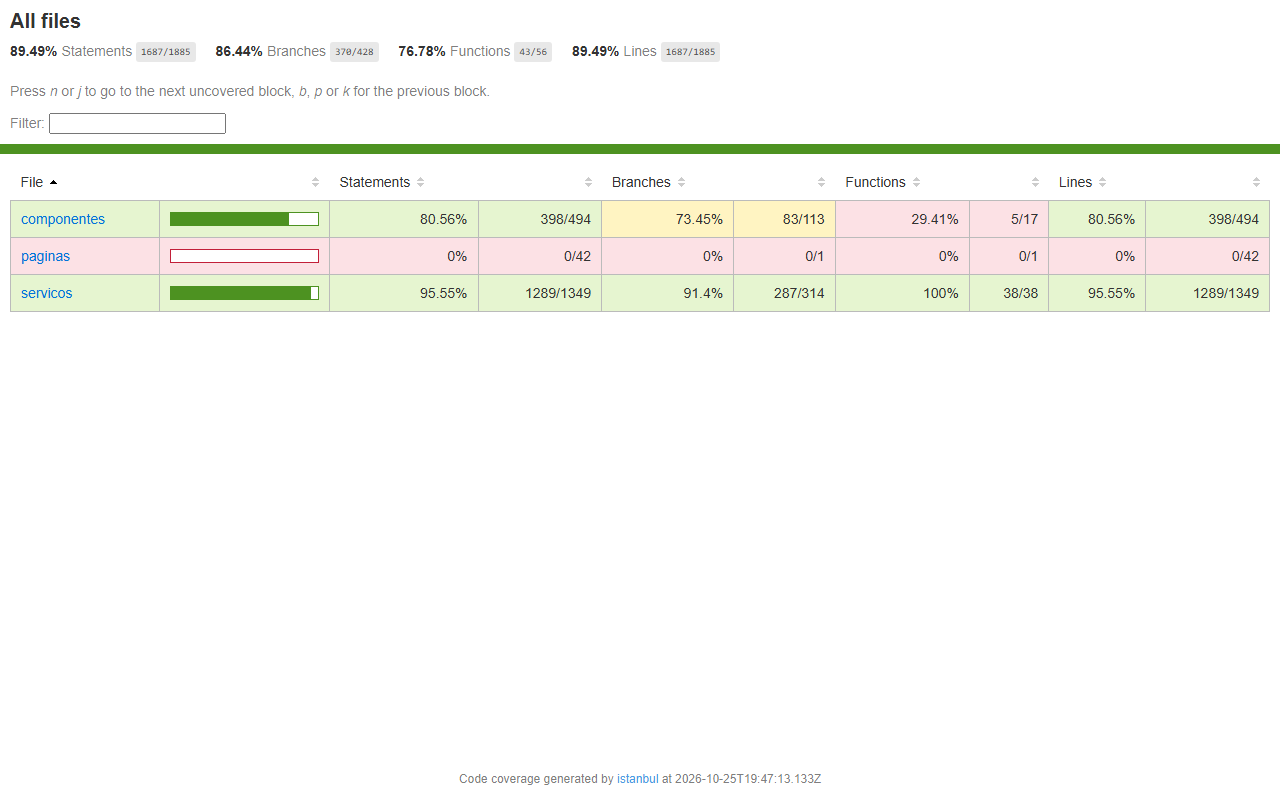Sort by Branches percentage header

pyautogui.click(x=649, y=182)
